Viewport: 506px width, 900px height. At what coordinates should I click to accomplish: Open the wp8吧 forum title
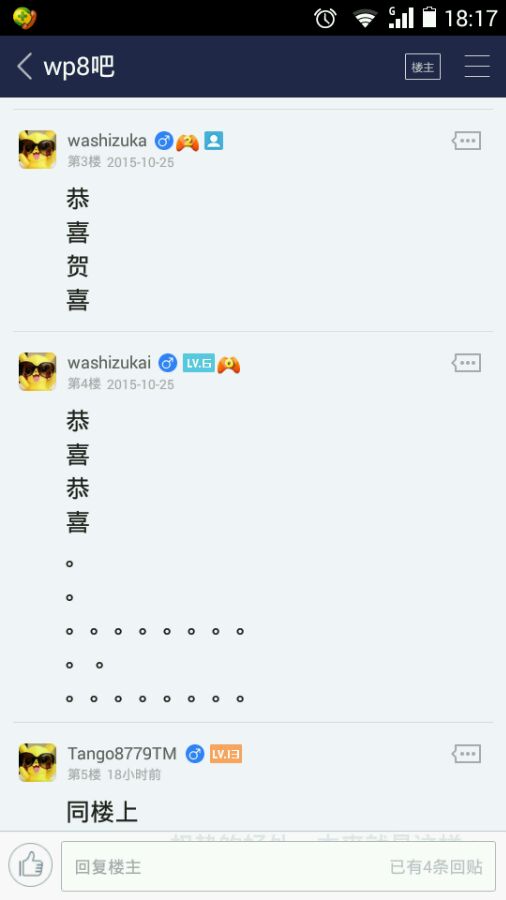coord(79,67)
